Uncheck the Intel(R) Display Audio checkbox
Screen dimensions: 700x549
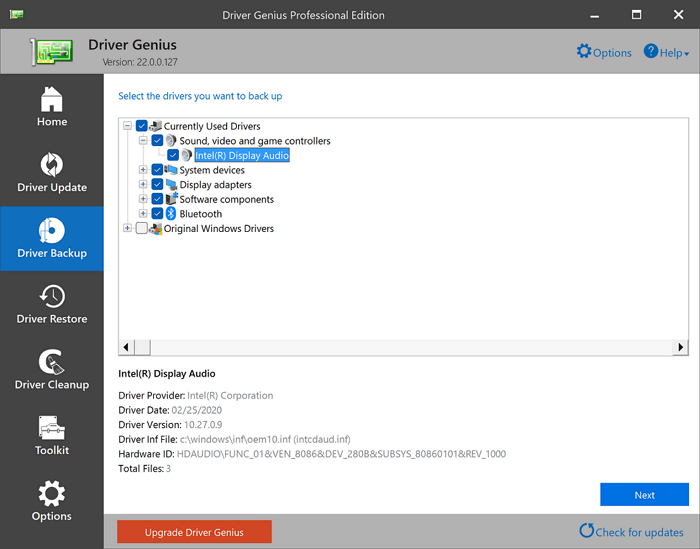[x=174, y=156]
